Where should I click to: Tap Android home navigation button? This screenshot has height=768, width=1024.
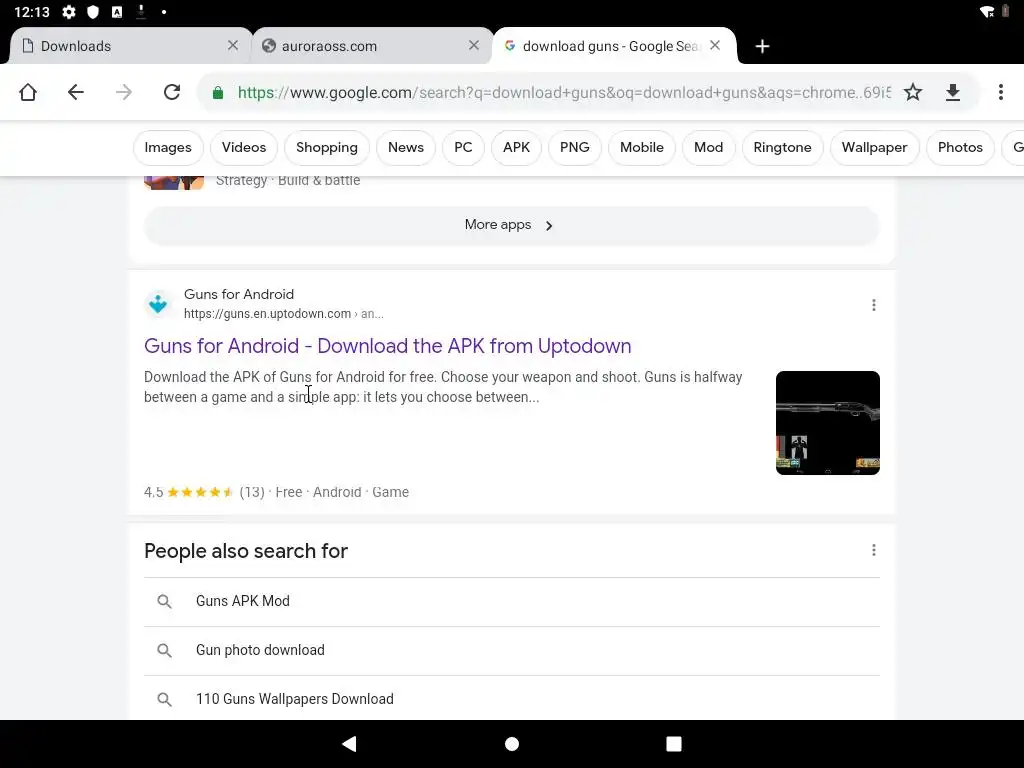[x=512, y=744]
